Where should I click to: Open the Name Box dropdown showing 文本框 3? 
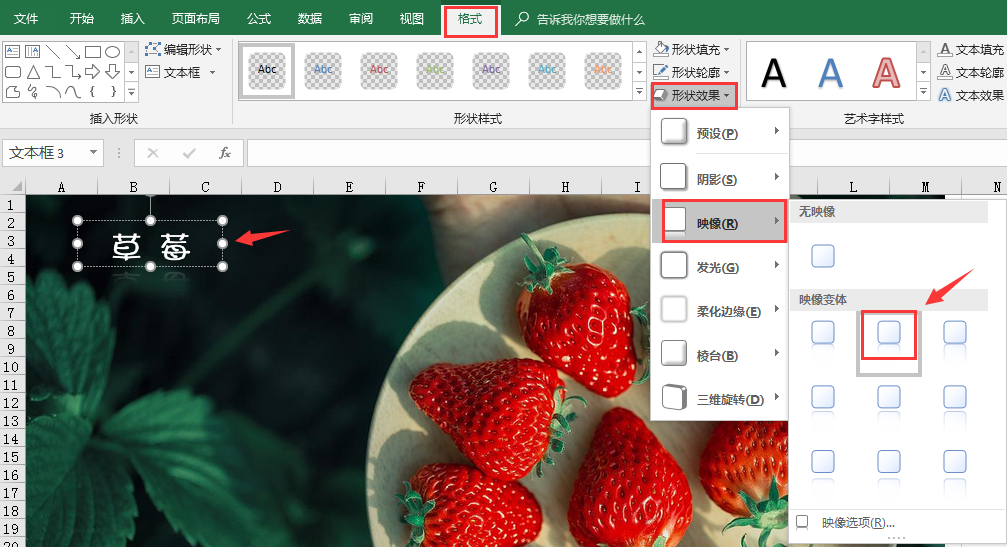(94, 152)
